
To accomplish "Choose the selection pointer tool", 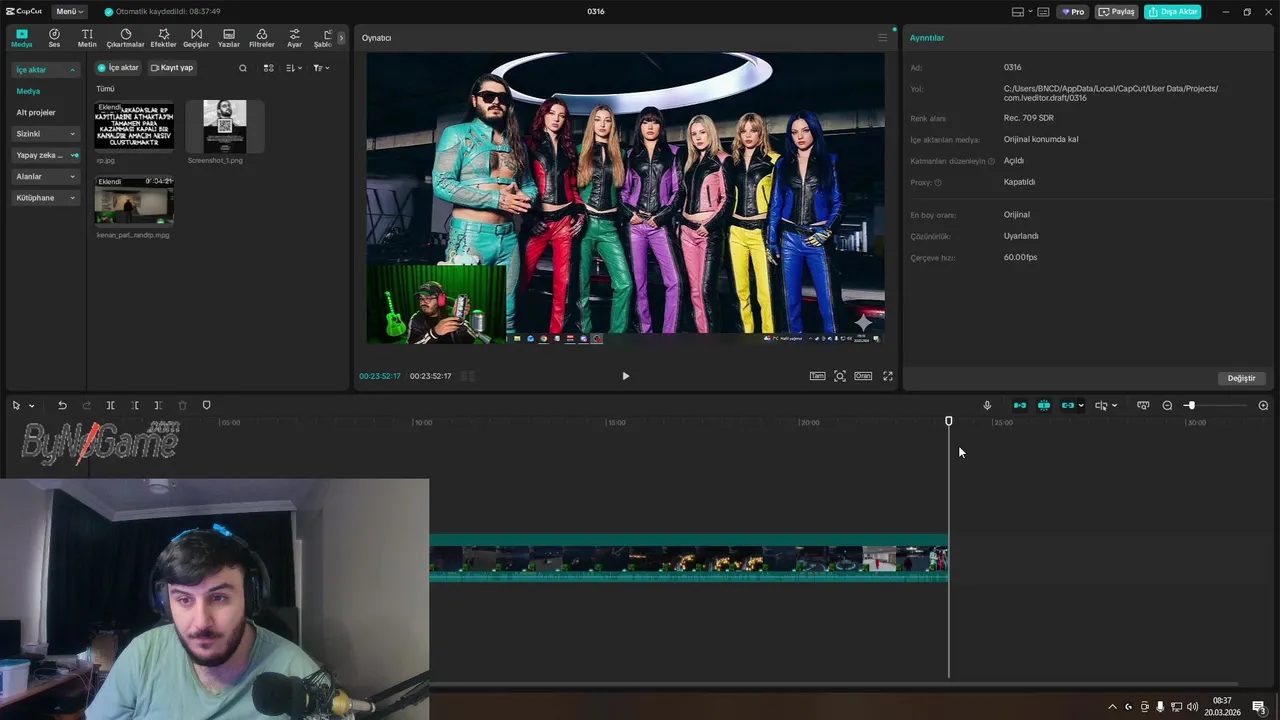I will [16, 405].
